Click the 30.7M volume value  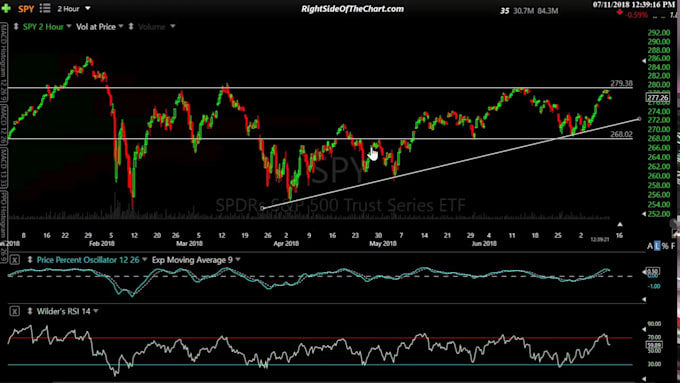point(523,10)
